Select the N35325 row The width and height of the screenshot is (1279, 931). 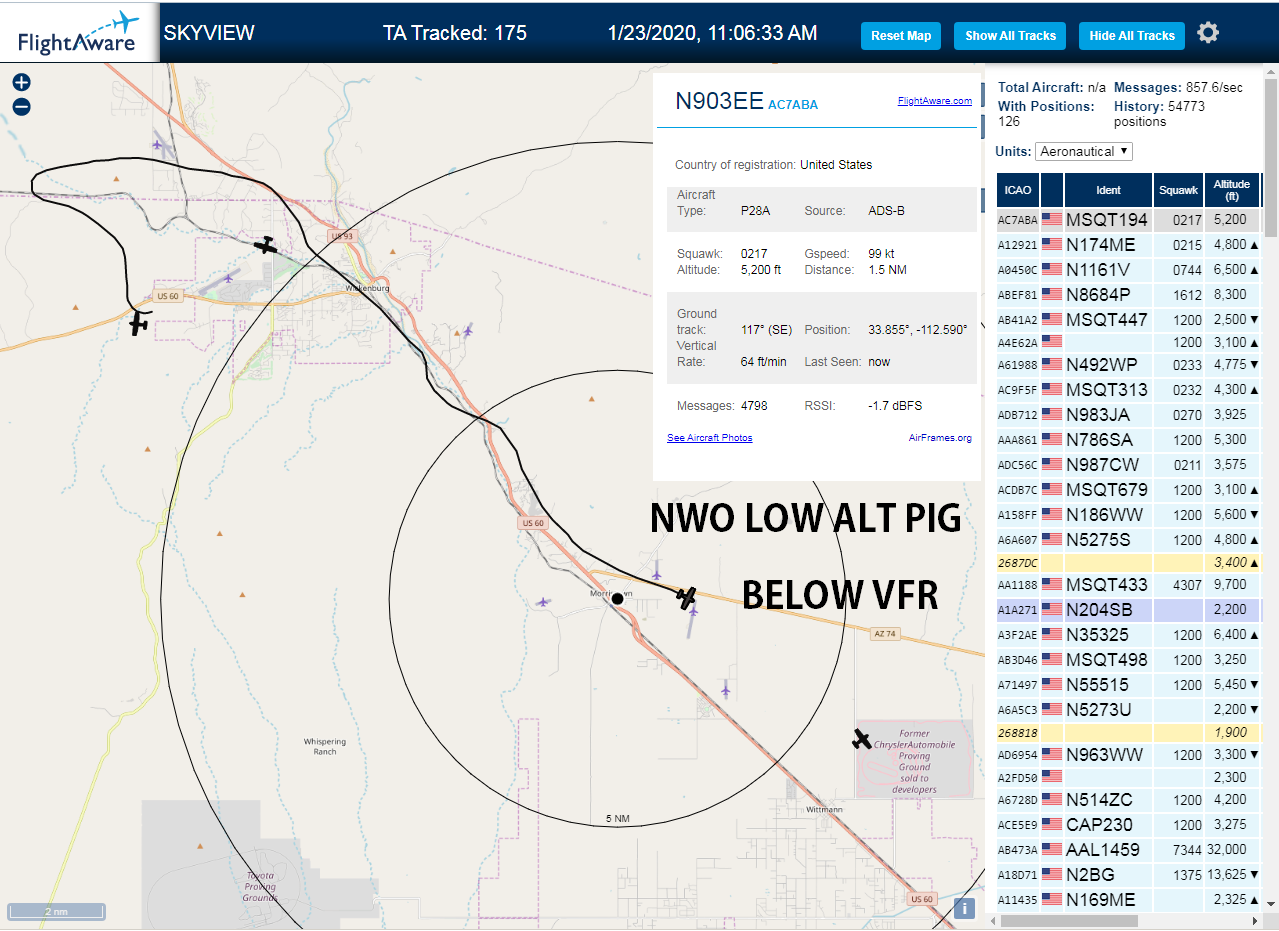pyautogui.click(x=1128, y=635)
